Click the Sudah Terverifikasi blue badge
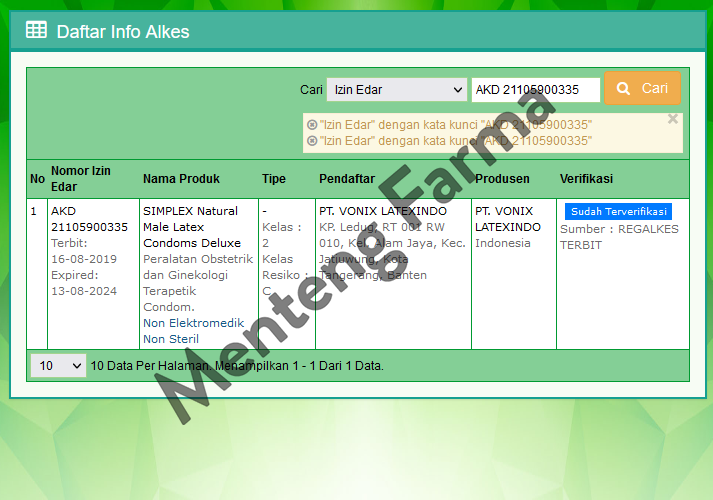Viewport: 713px width, 500px height. click(618, 212)
